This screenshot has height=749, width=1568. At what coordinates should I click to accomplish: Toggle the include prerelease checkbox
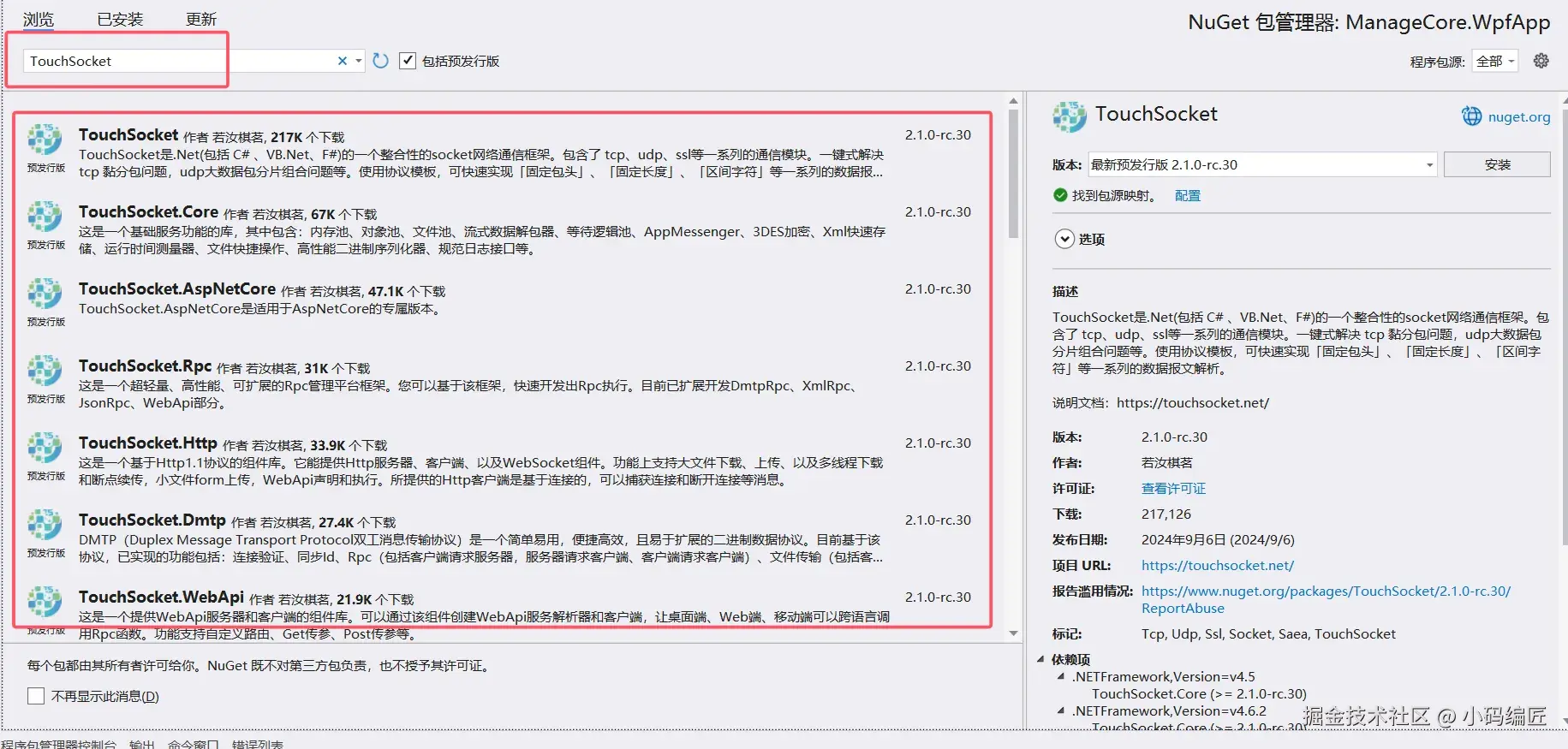[x=408, y=61]
